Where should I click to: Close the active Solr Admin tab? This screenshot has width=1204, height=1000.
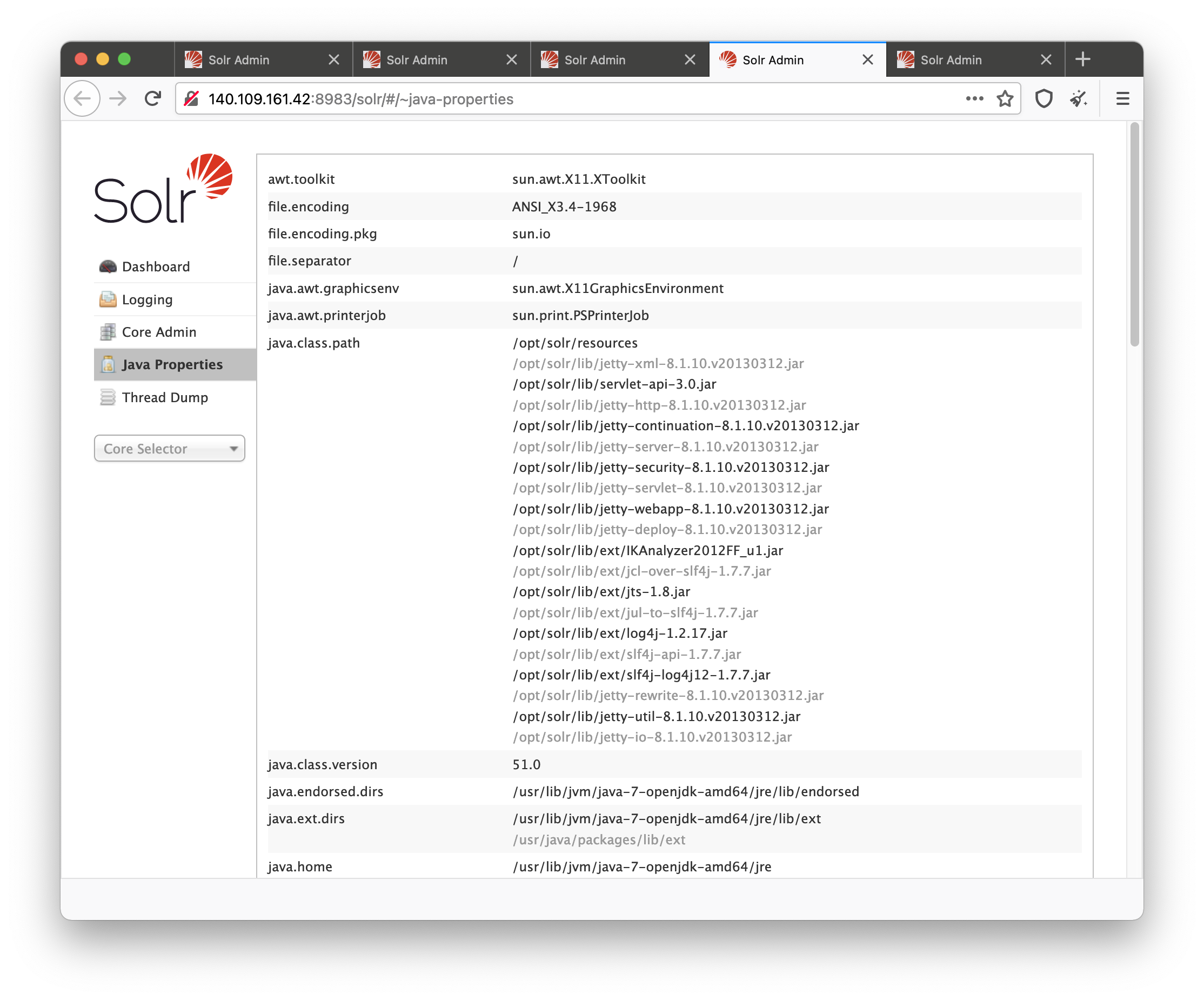coord(867,59)
